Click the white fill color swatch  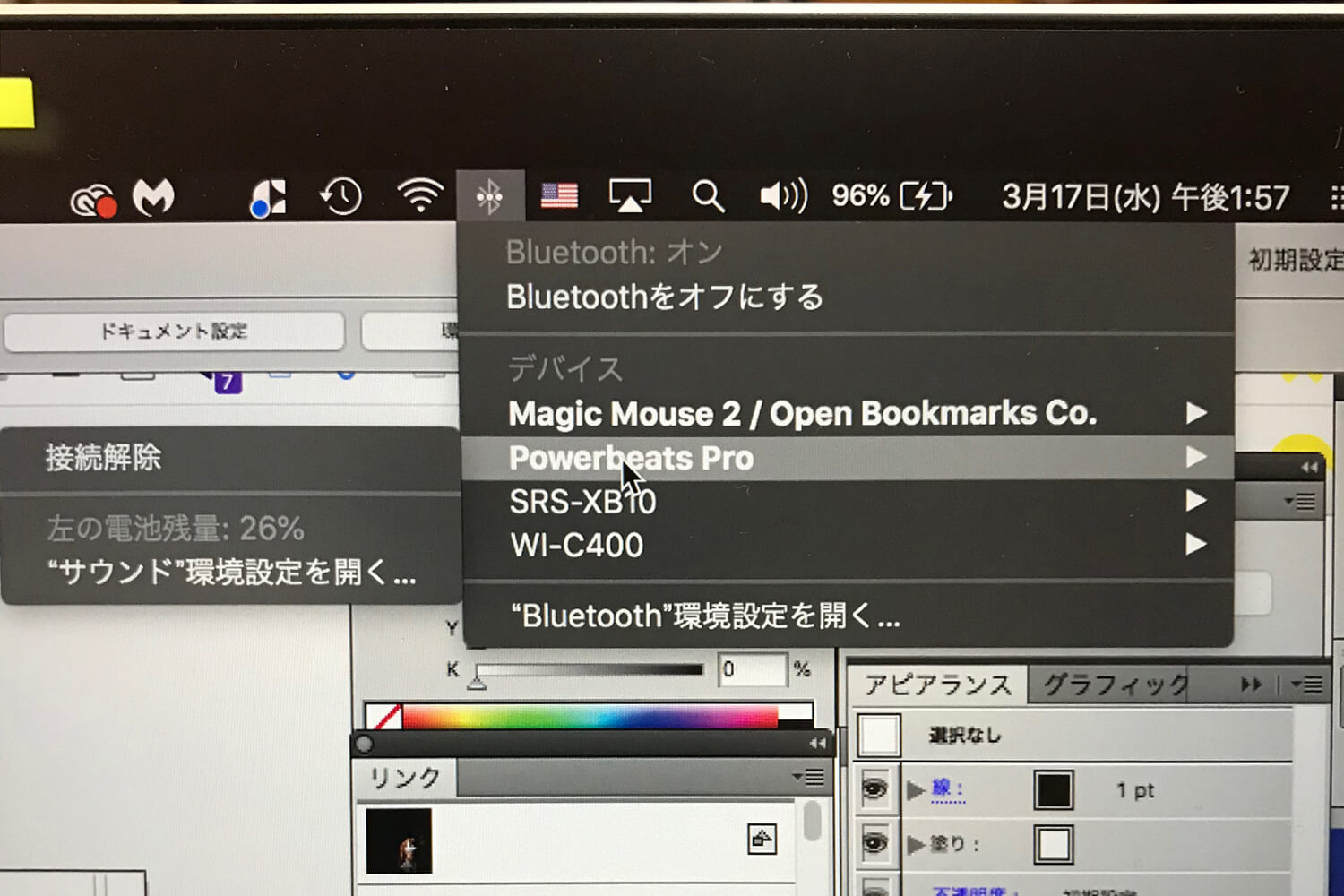point(1053,844)
